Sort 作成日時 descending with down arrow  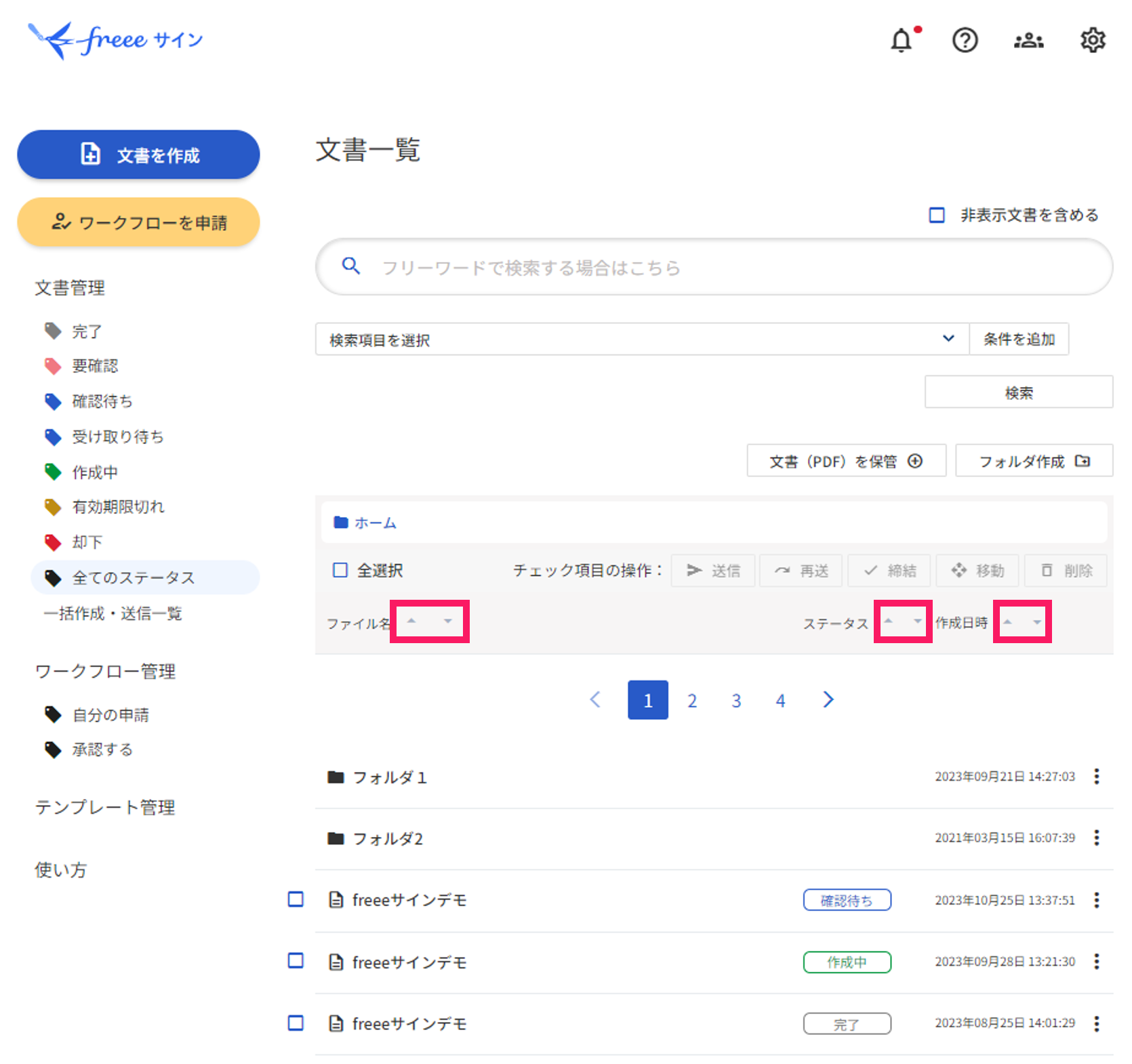pyautogui.click(x=1037, y=621)
